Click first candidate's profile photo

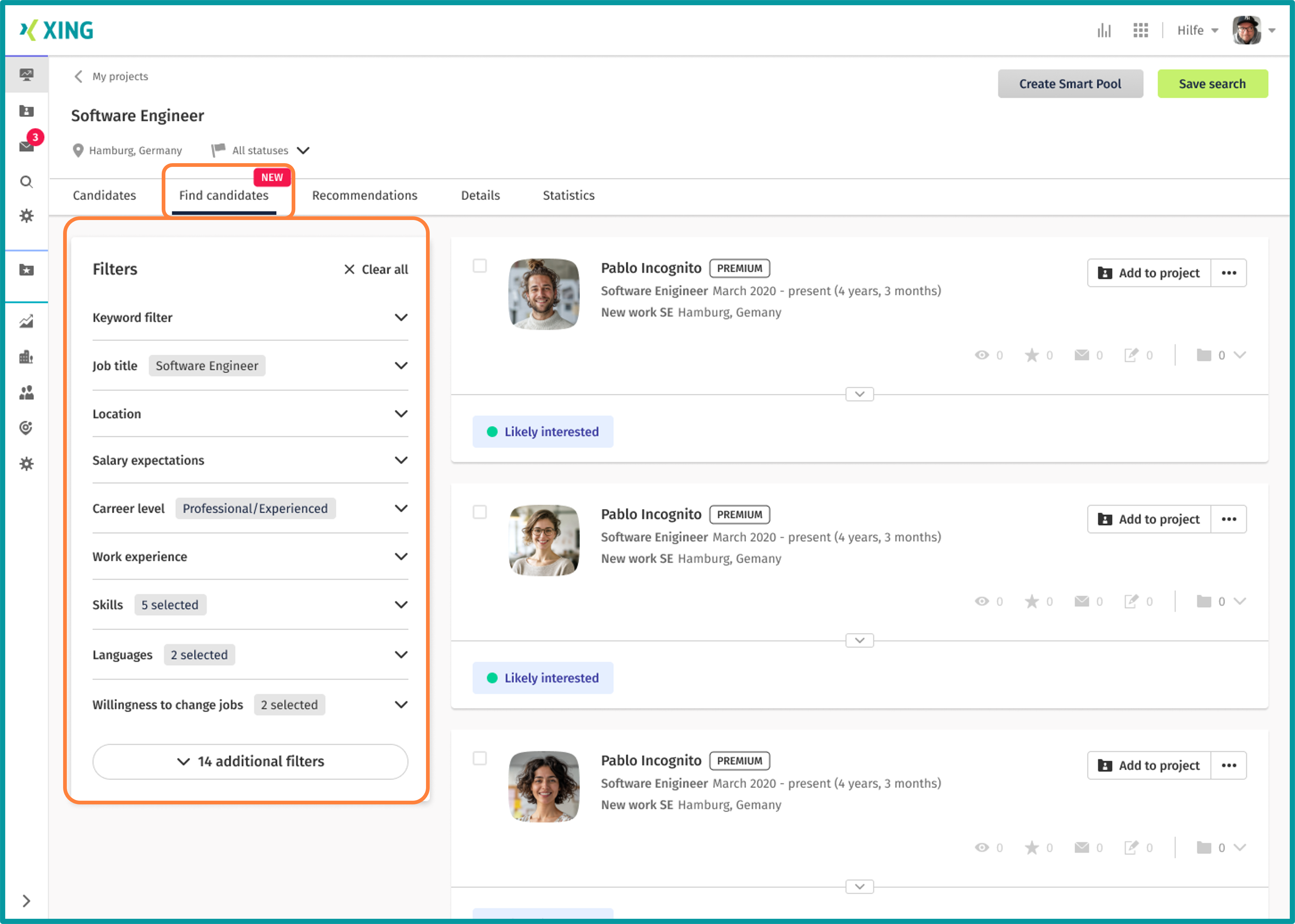point(543,294)
